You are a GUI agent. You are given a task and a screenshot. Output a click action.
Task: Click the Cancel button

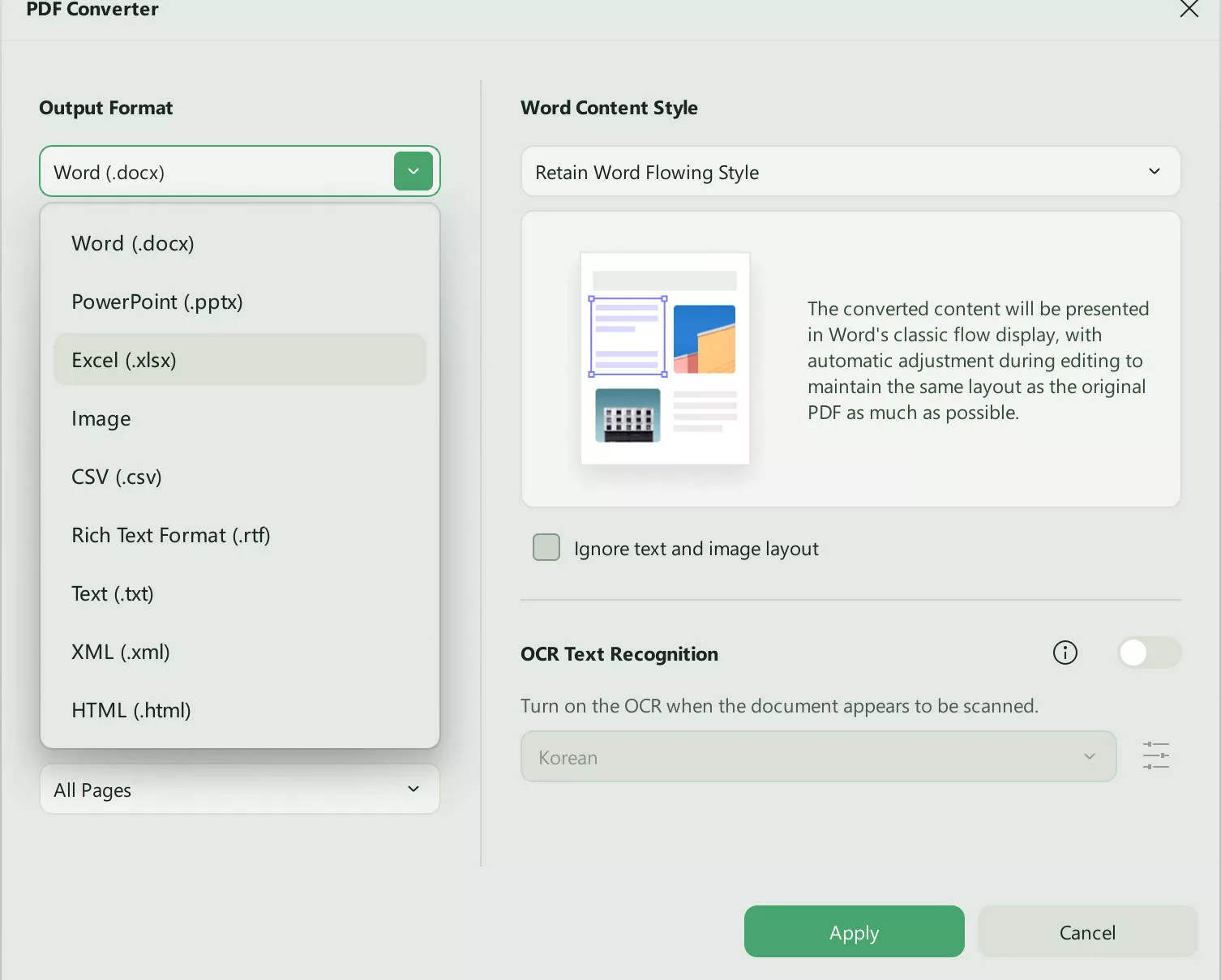(1087, 931)
